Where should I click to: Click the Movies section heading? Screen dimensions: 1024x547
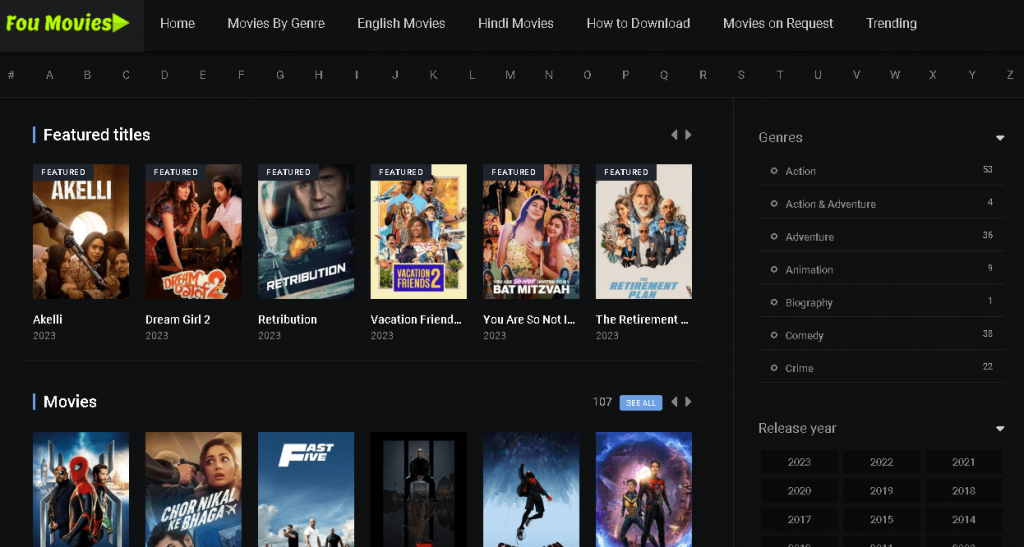70,402
